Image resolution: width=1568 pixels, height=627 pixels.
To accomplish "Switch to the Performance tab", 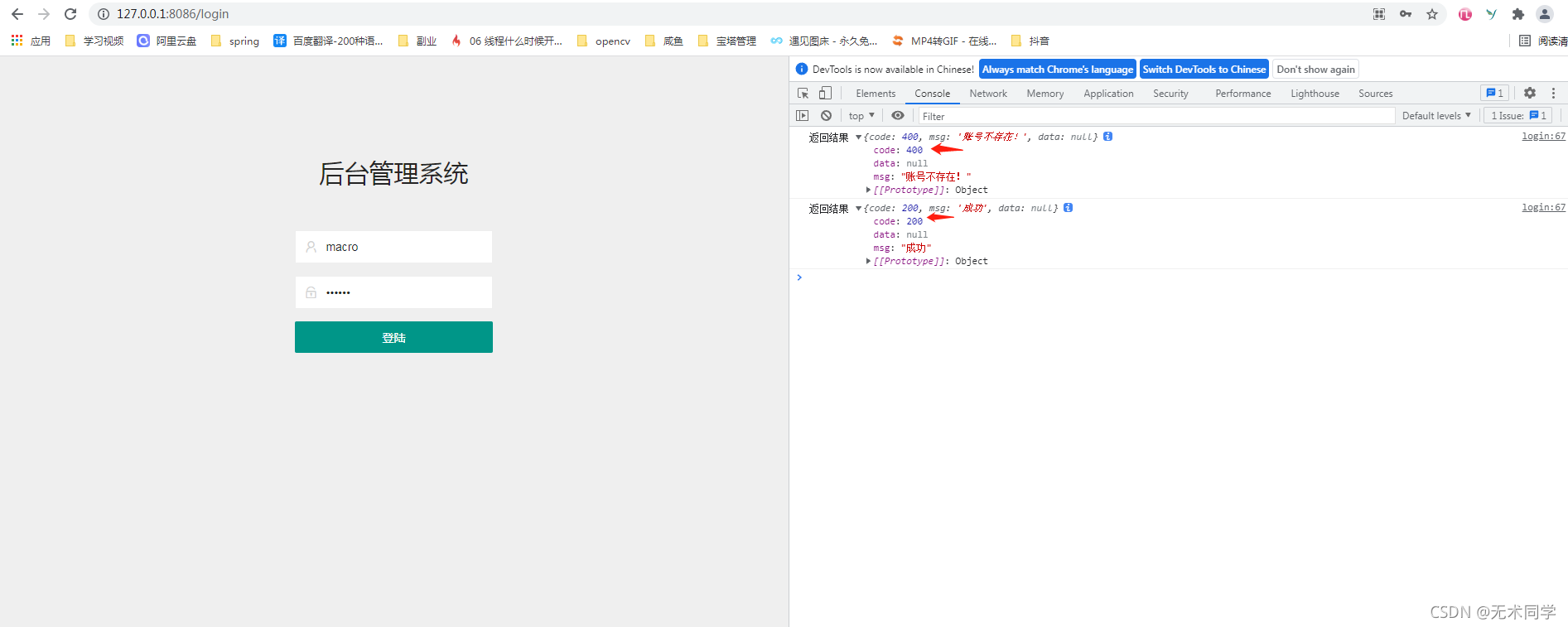I will click(1242, 94).
